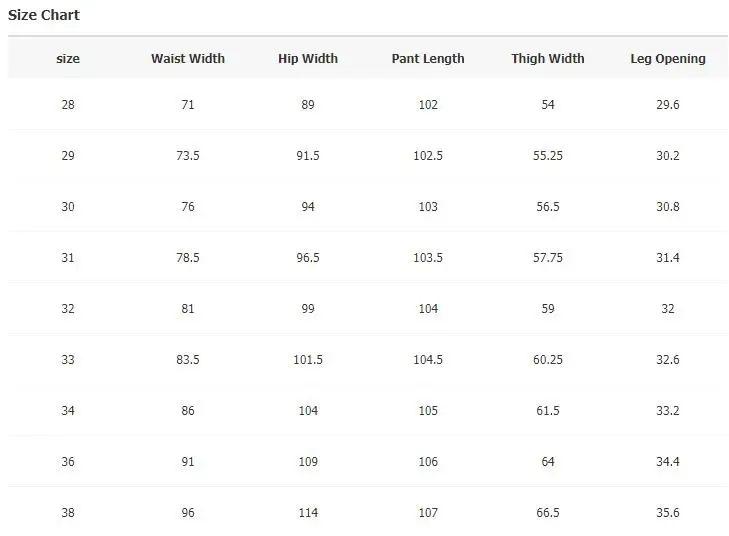Click waist width value 86
Viewport: 729px width, 536px height.
[188, 410]
